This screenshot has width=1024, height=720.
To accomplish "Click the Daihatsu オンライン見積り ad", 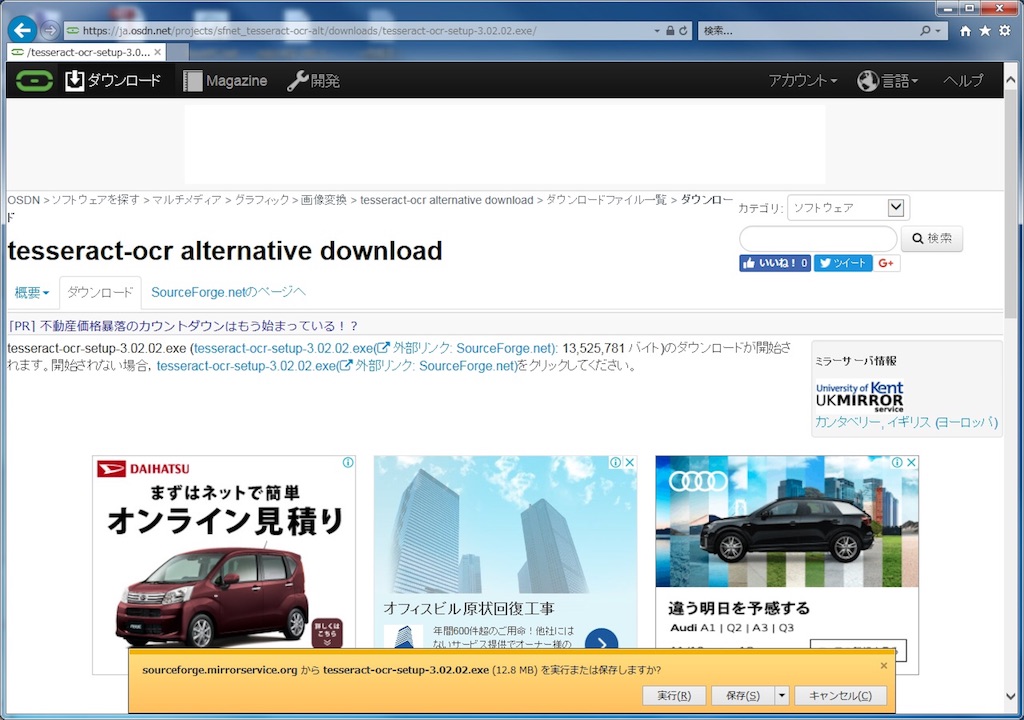I will [224, 552].
